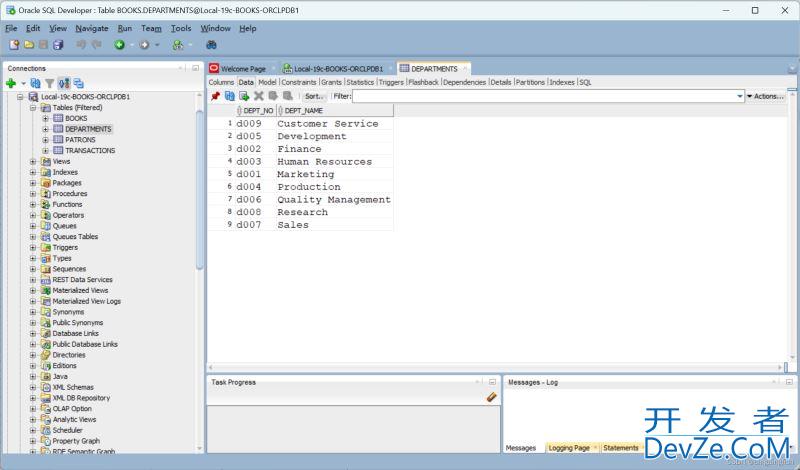Click the New file icon in the toolbar
Screen dimensions: 800x470
point(14,45)
